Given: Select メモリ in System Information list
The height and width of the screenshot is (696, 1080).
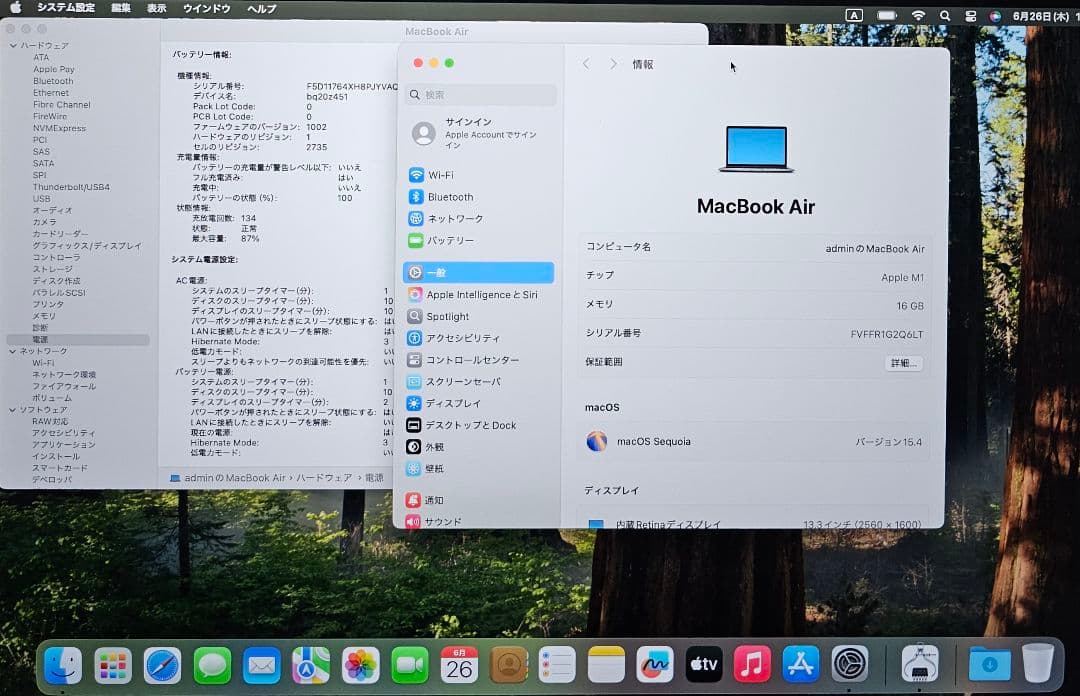Looking at the screenshot, I should coord(44,316).
